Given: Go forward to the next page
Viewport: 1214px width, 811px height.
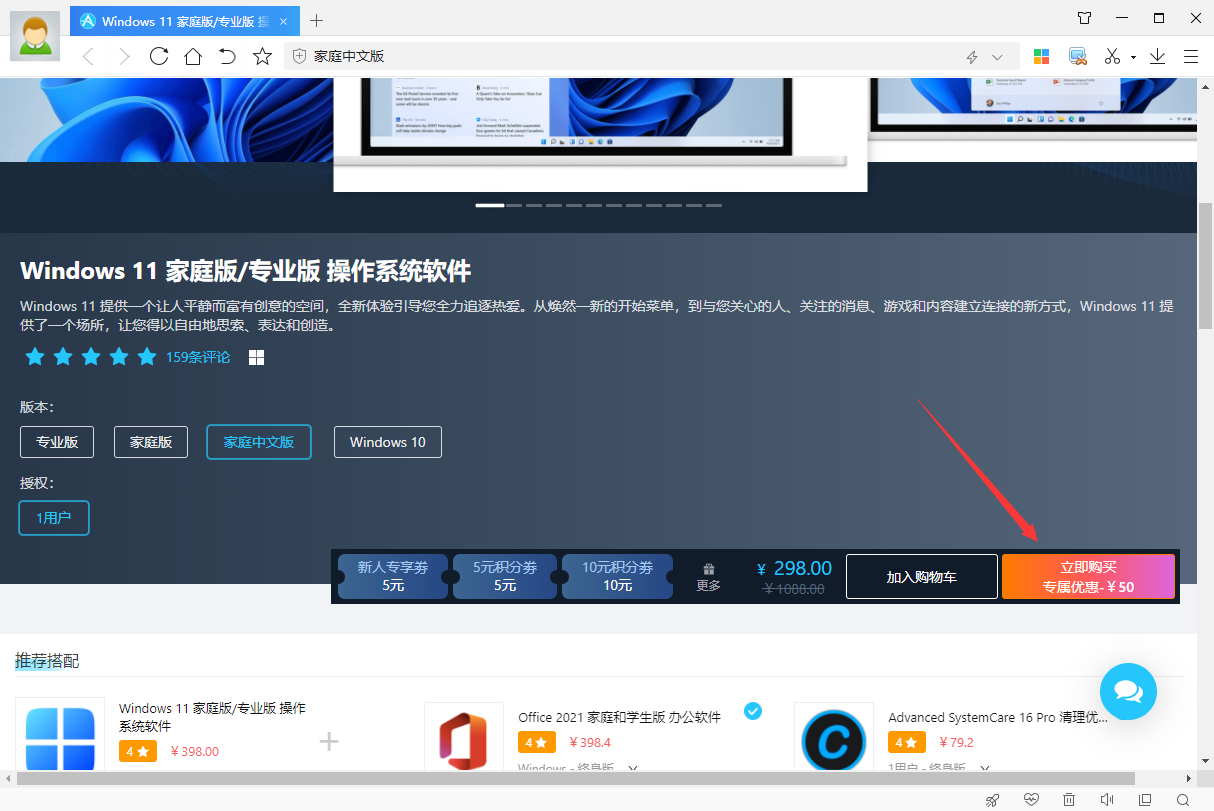Looking at the screenshot, I should pos(124,57).
